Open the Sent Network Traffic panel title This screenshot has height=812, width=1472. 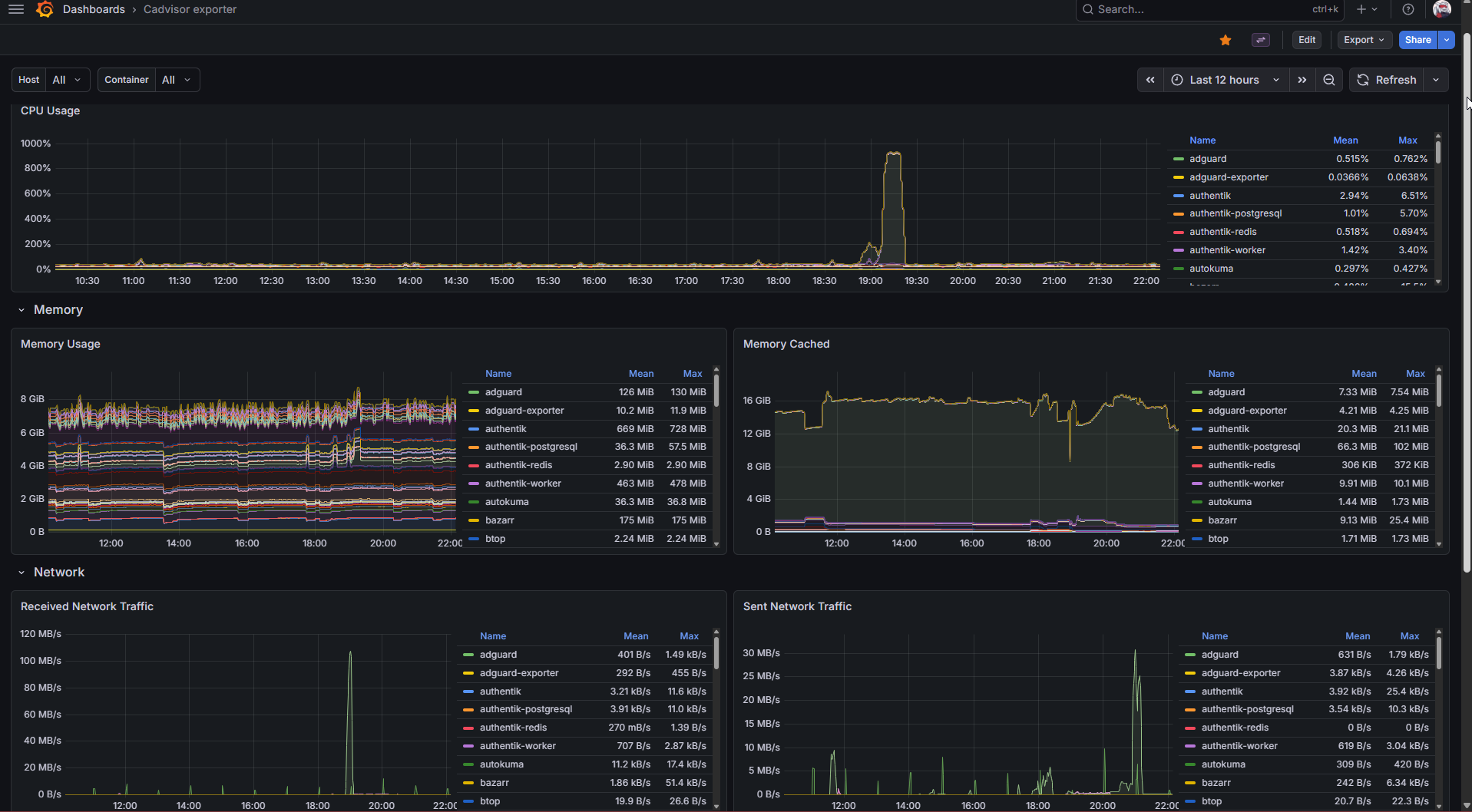point(797,606)
